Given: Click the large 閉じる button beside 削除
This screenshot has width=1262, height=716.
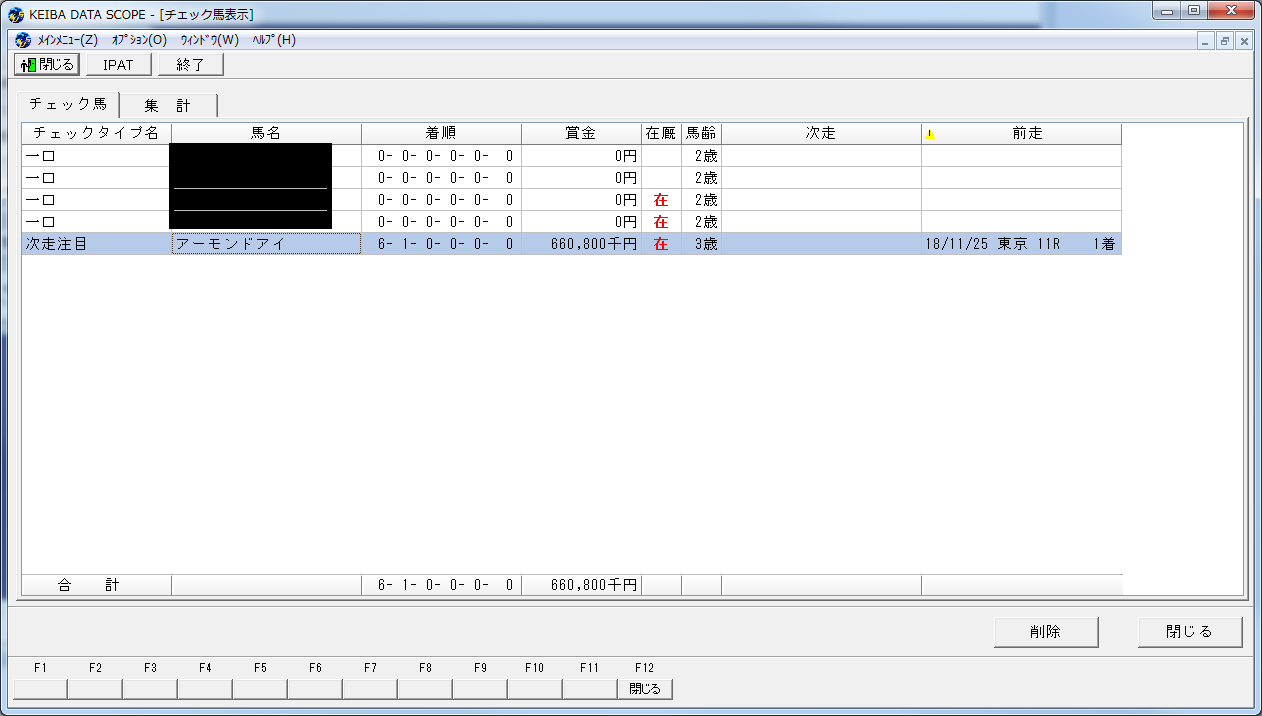Looking at the screenshot, I should click(x=1190, y=632).
